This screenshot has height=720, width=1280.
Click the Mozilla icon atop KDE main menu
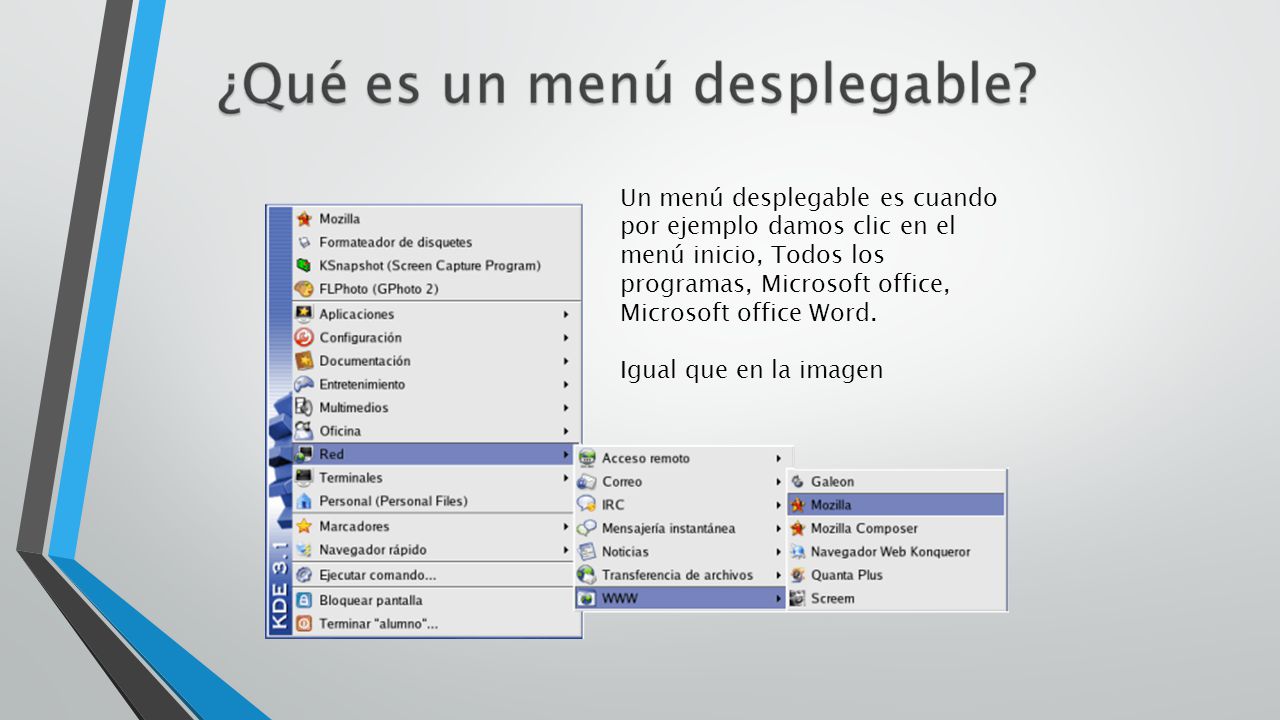(x=304, y=219)
